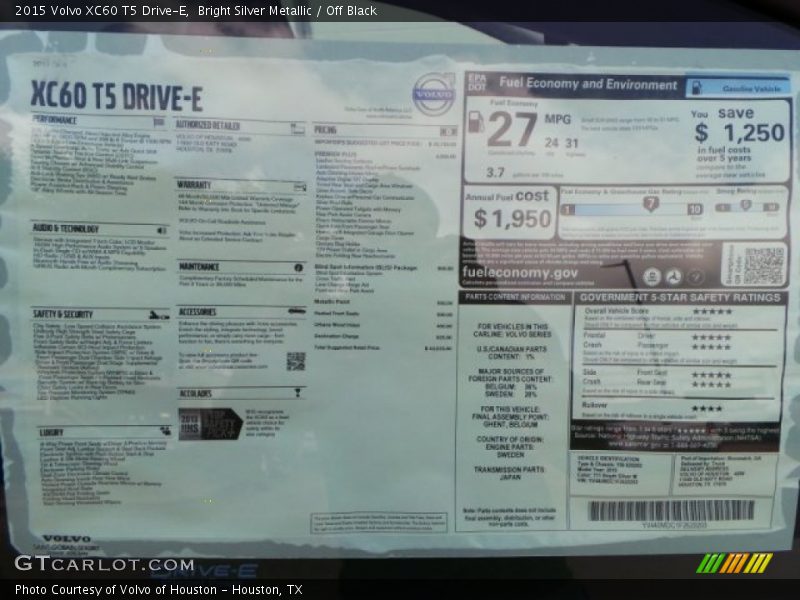Screen dimensions: 800x600
Task: Click the Country of Origin Engine Parts Sweden text
Action: tap(510, 447)
